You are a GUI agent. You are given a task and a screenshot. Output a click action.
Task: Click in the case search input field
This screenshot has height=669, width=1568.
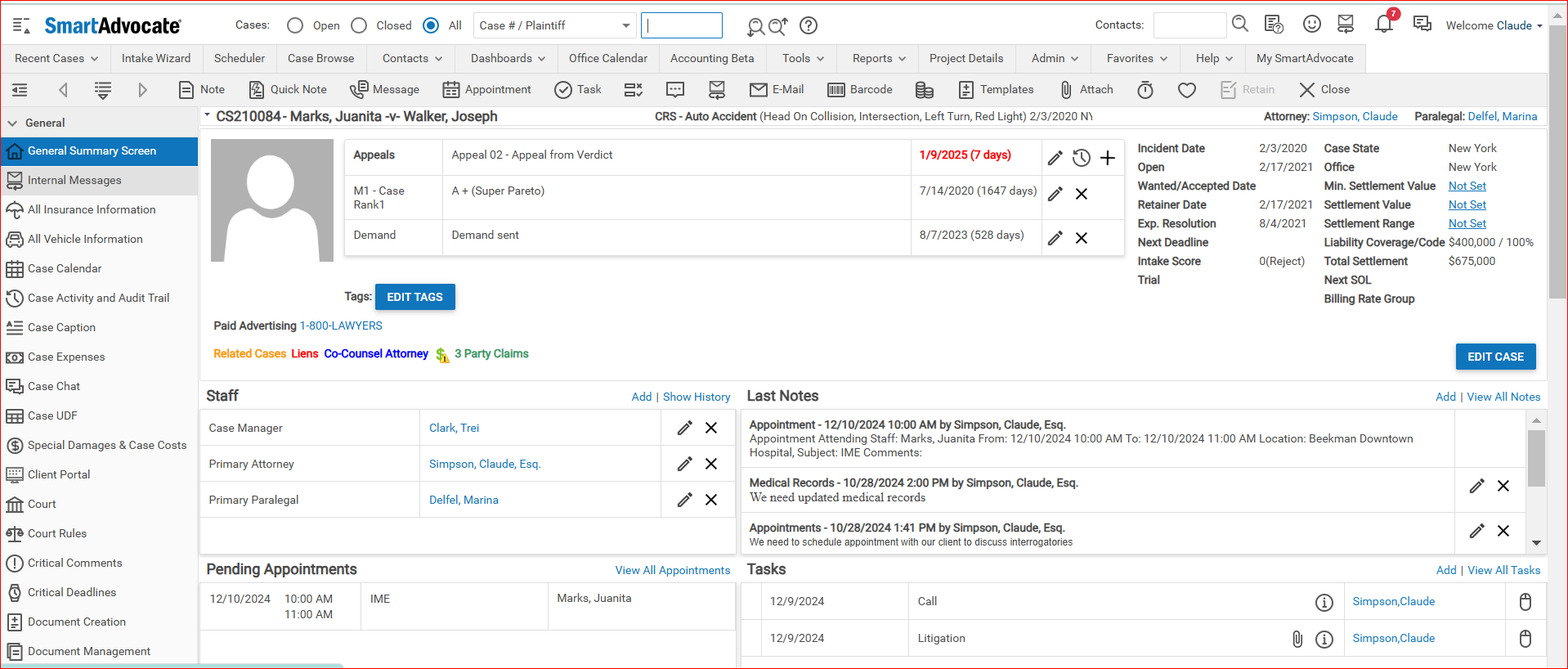682,25
